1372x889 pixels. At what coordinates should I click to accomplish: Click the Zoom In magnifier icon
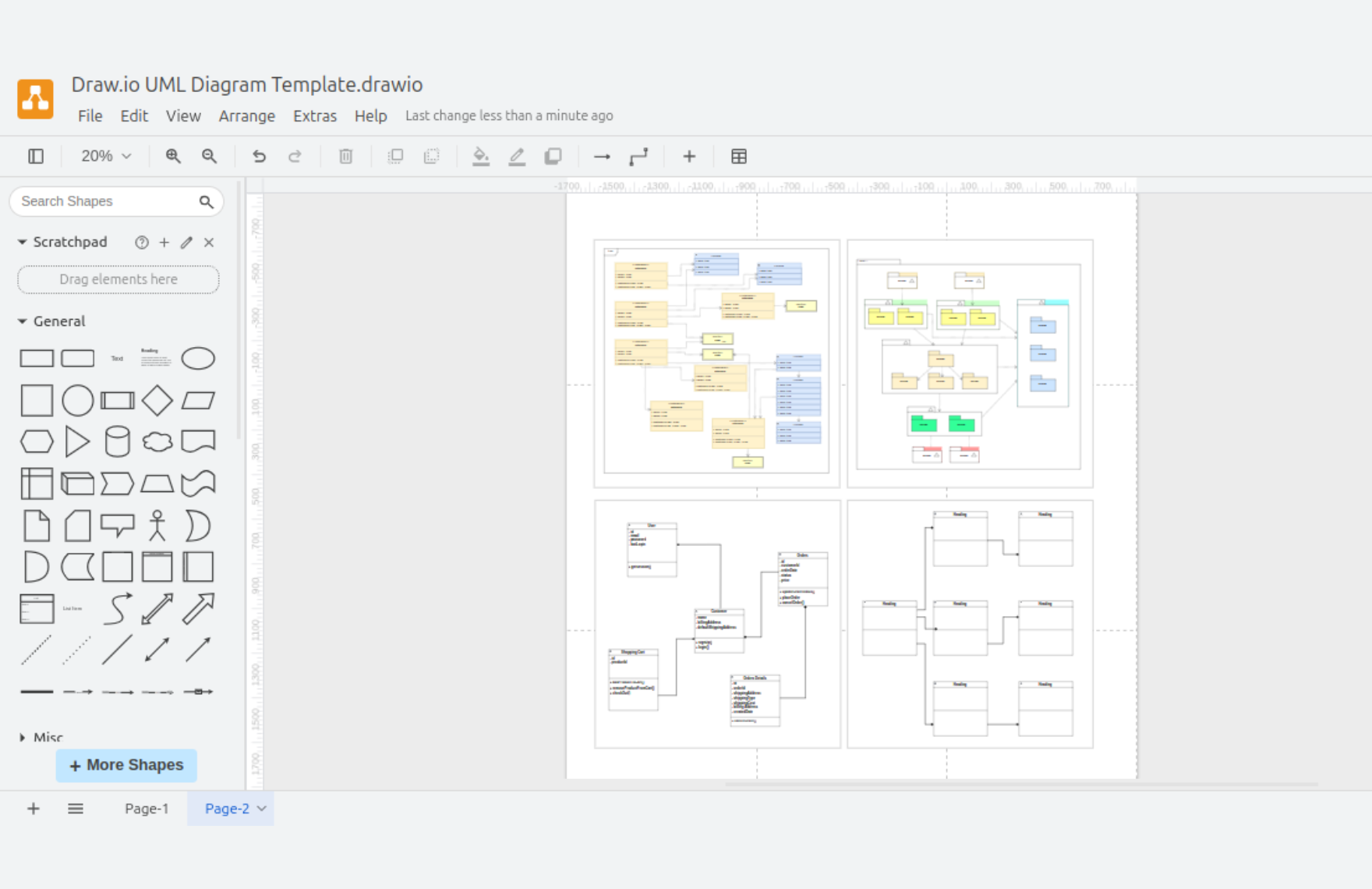[173, 157]
